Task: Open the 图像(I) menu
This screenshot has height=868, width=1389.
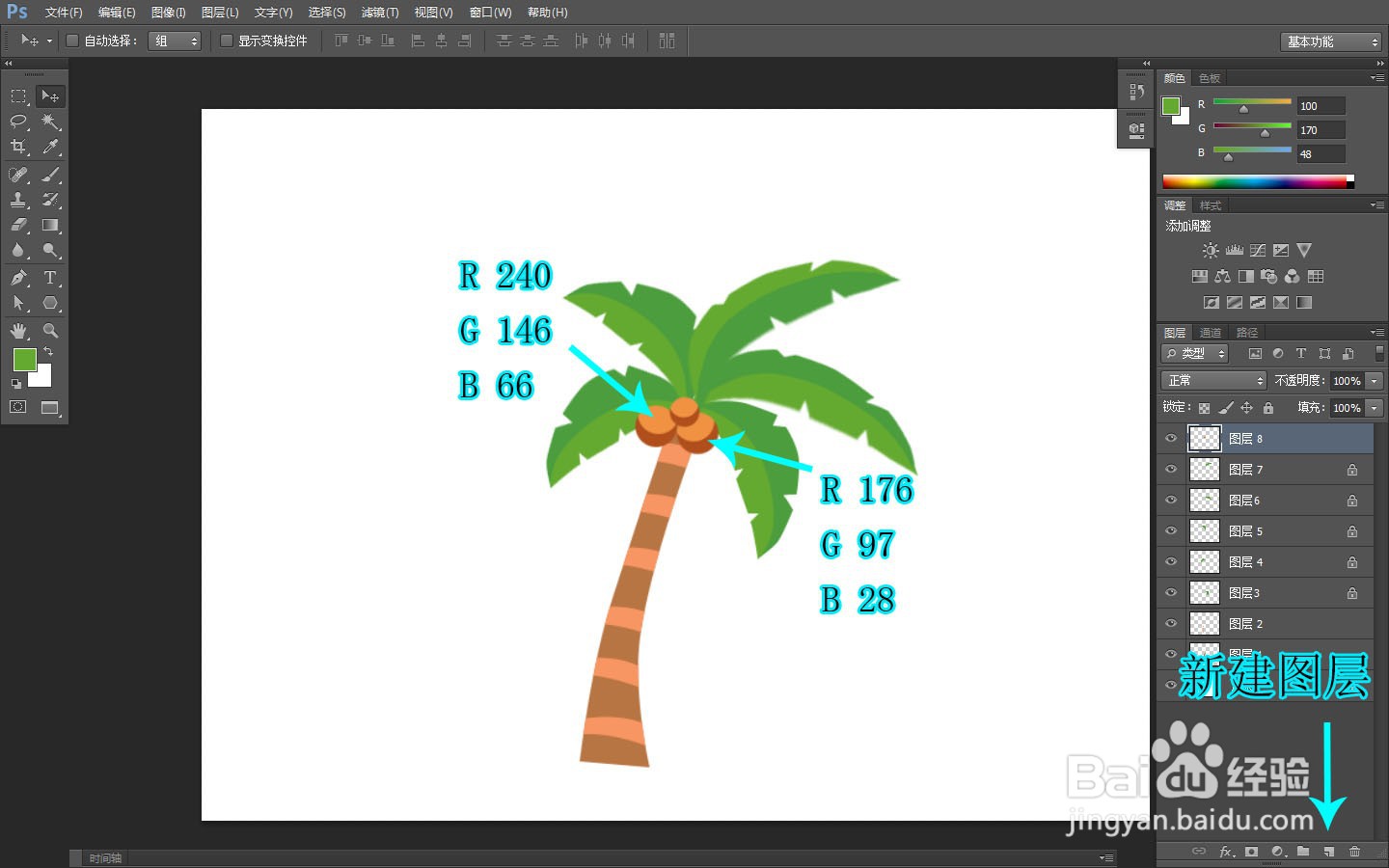Action: [x=169, y=13]
